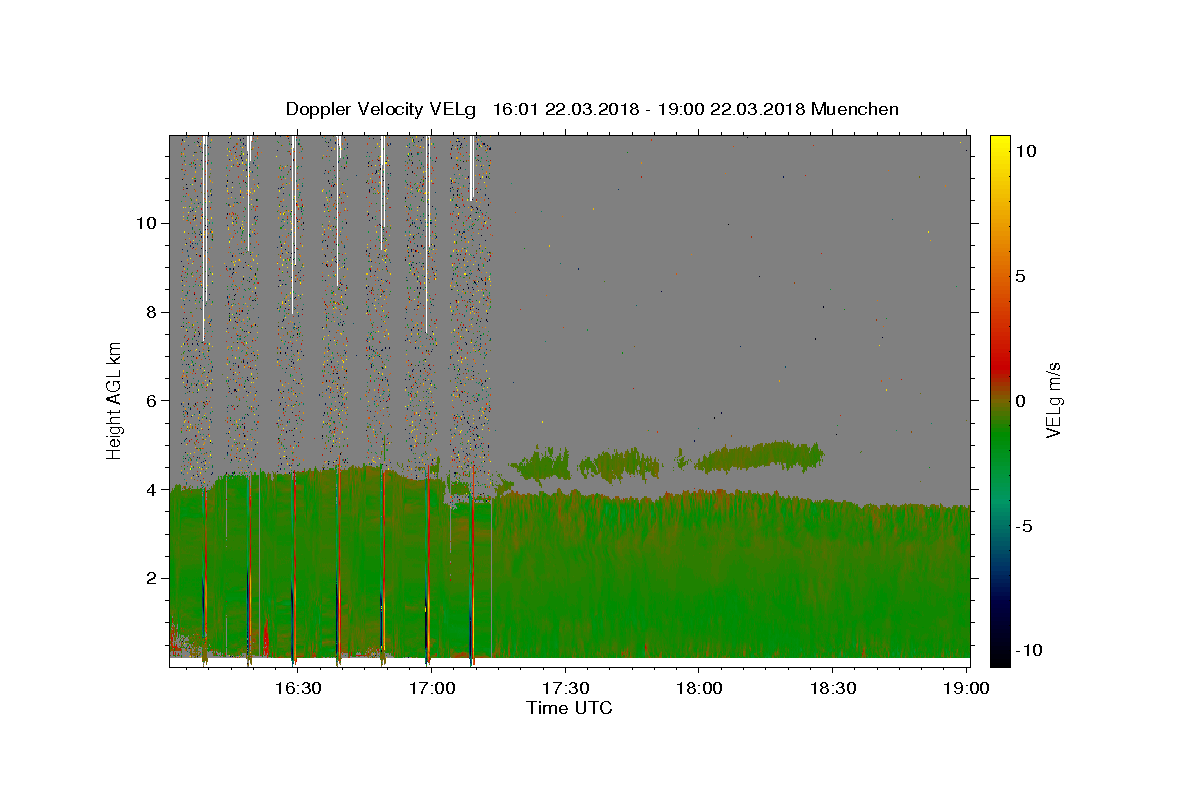Click the 17:00 time tick label
This screenshot has width=1200, height=800.
432,688
